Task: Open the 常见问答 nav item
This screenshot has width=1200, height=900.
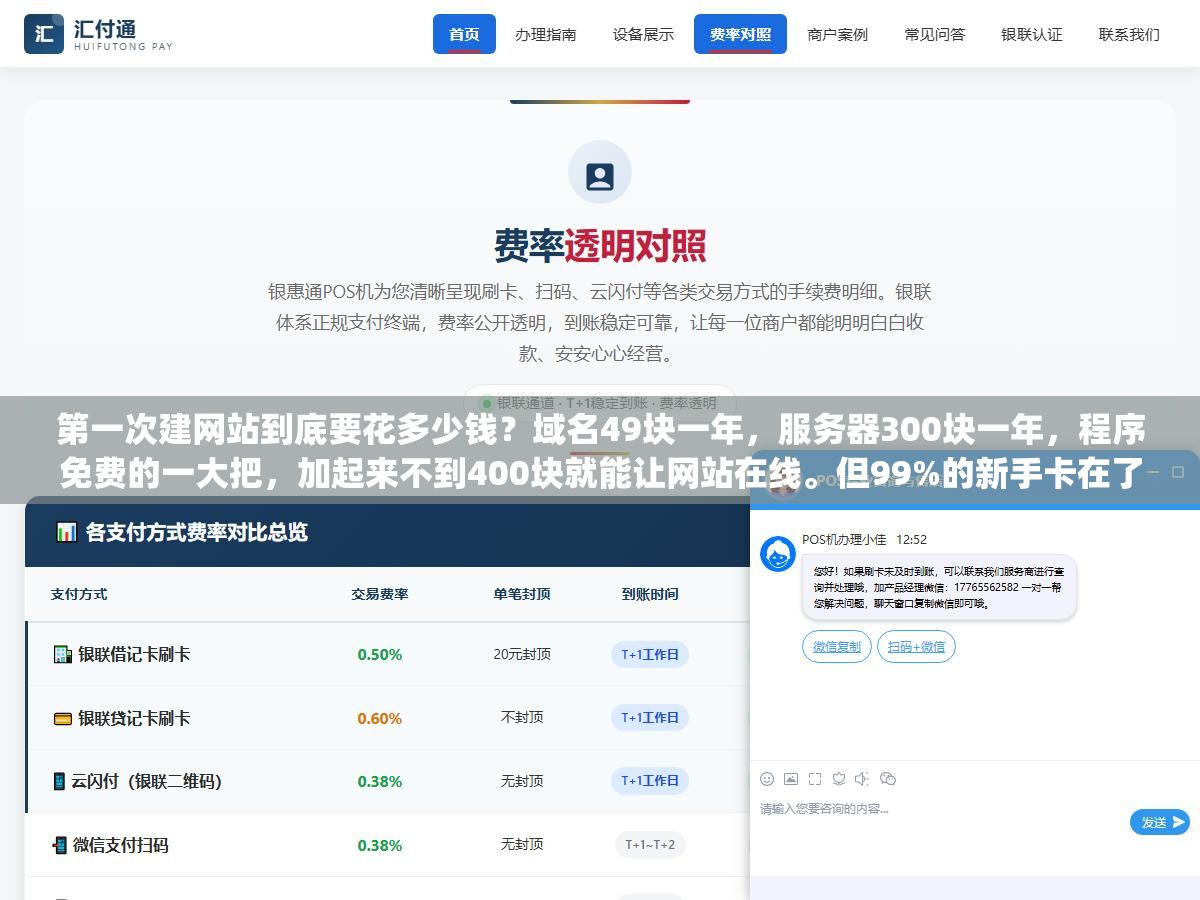Action: (x=935, y=34)
